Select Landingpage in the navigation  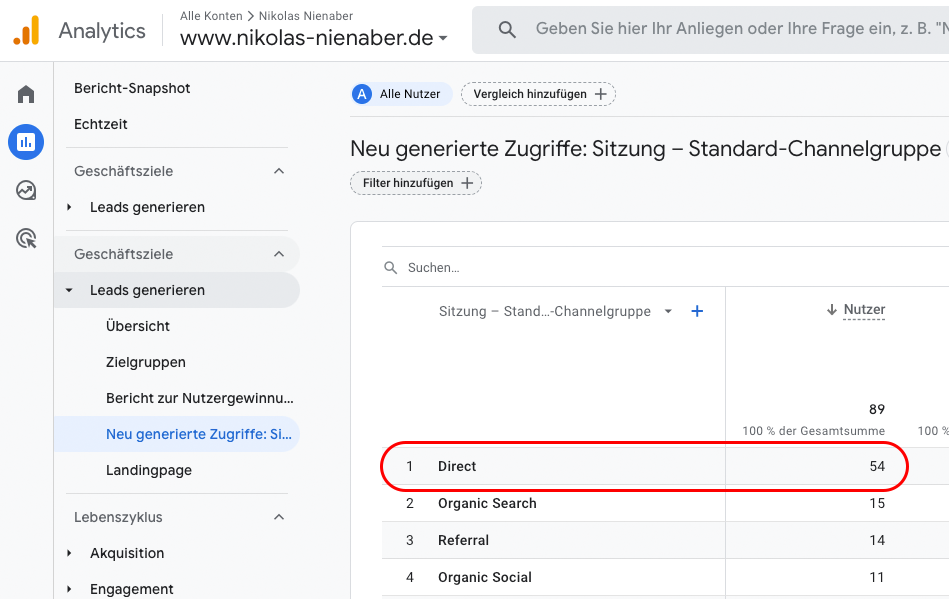point(149,470)
